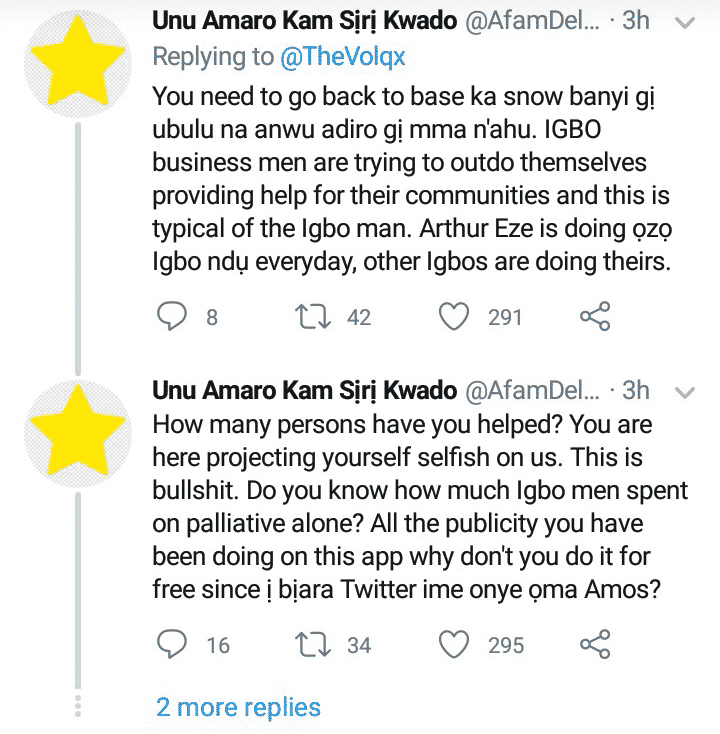Share the first tweet about Igbo businessmen
Image resolution: width=720 pixels, height=734 pixels.
click(x=595, y=317)
